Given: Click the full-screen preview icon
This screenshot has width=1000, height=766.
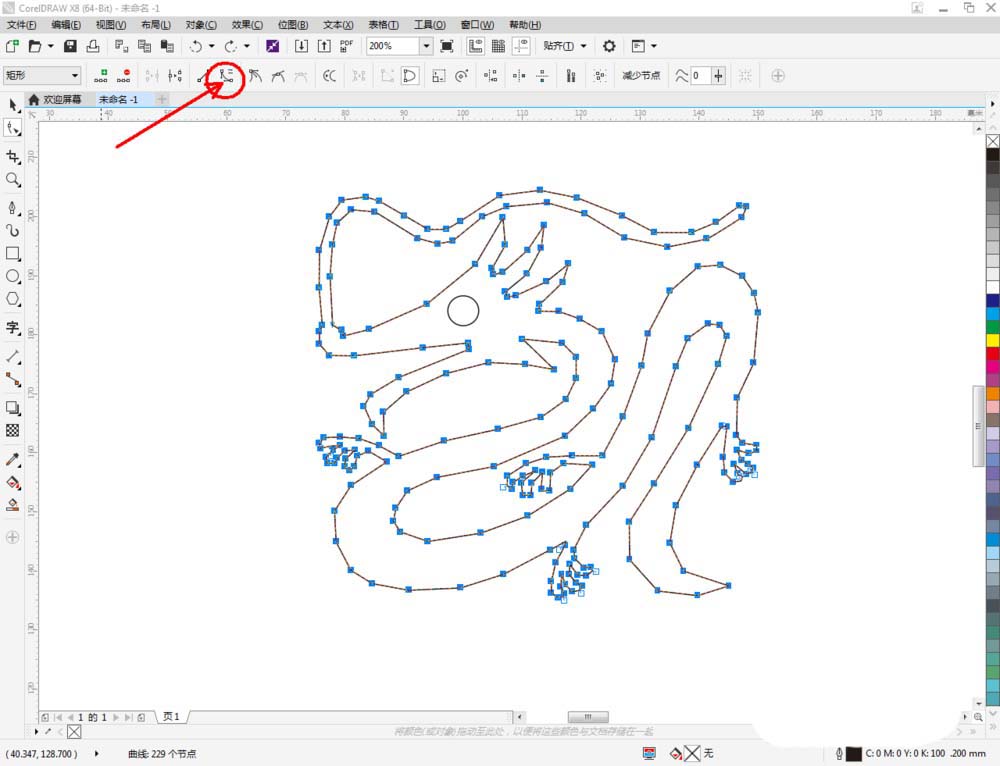Looking at the screenshot, I should 447,46.
